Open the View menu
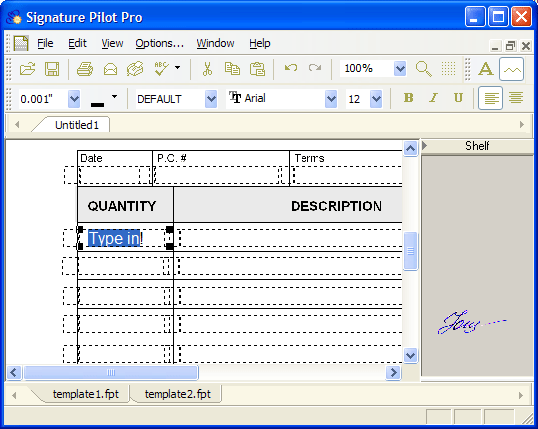Screen dimensions: 538x429 tap(112, 43)
